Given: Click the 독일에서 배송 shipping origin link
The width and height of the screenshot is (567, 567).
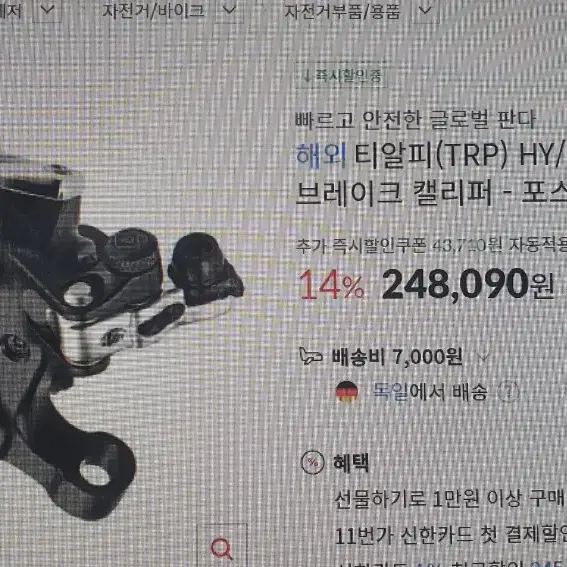Looking at the screenshot, I should coord(430,392).
